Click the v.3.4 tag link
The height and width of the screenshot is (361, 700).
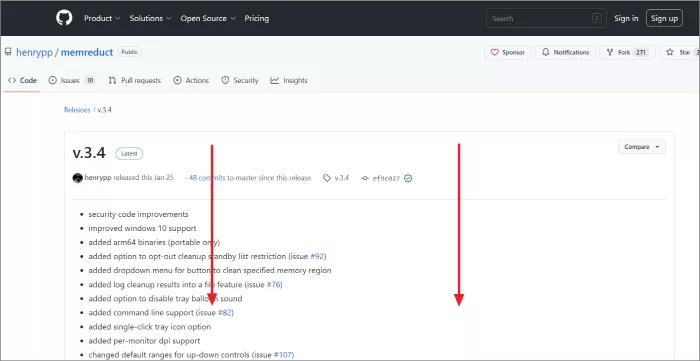336,178
